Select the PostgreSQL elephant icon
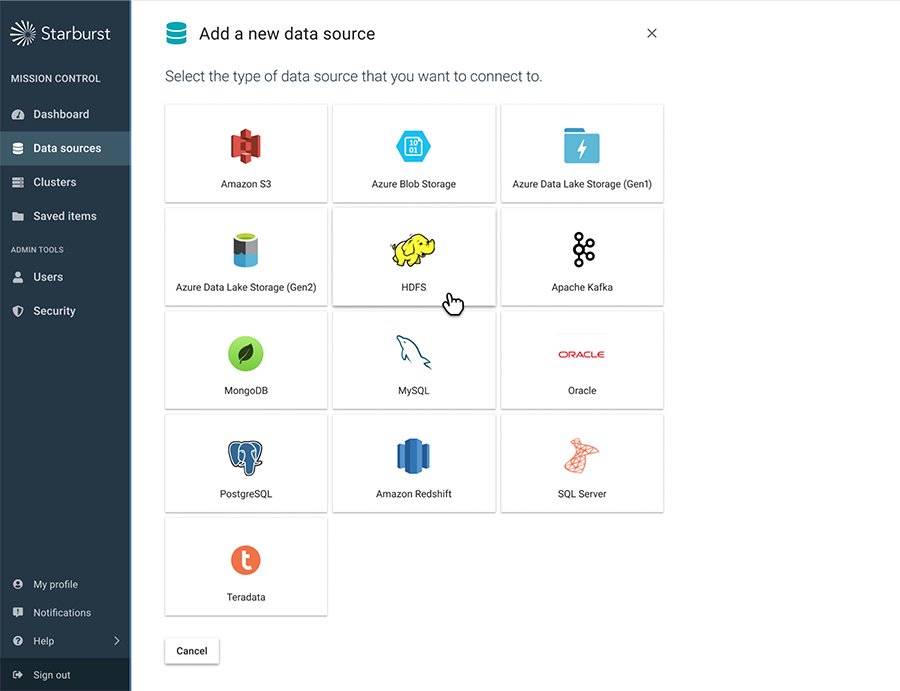The image size is (900, 691). [245, 463]
